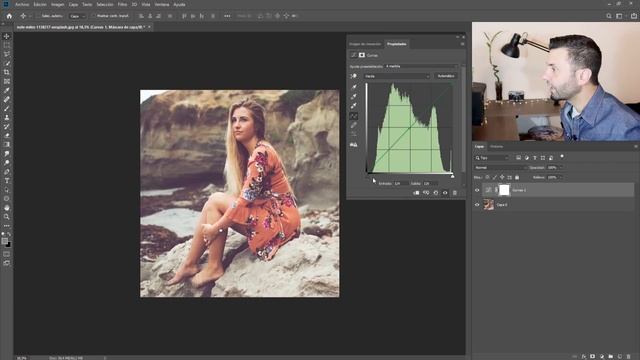Click the Automático button in Curves
Screen dimensions: 640x360
pyautogui.click(x=446, y=76)
